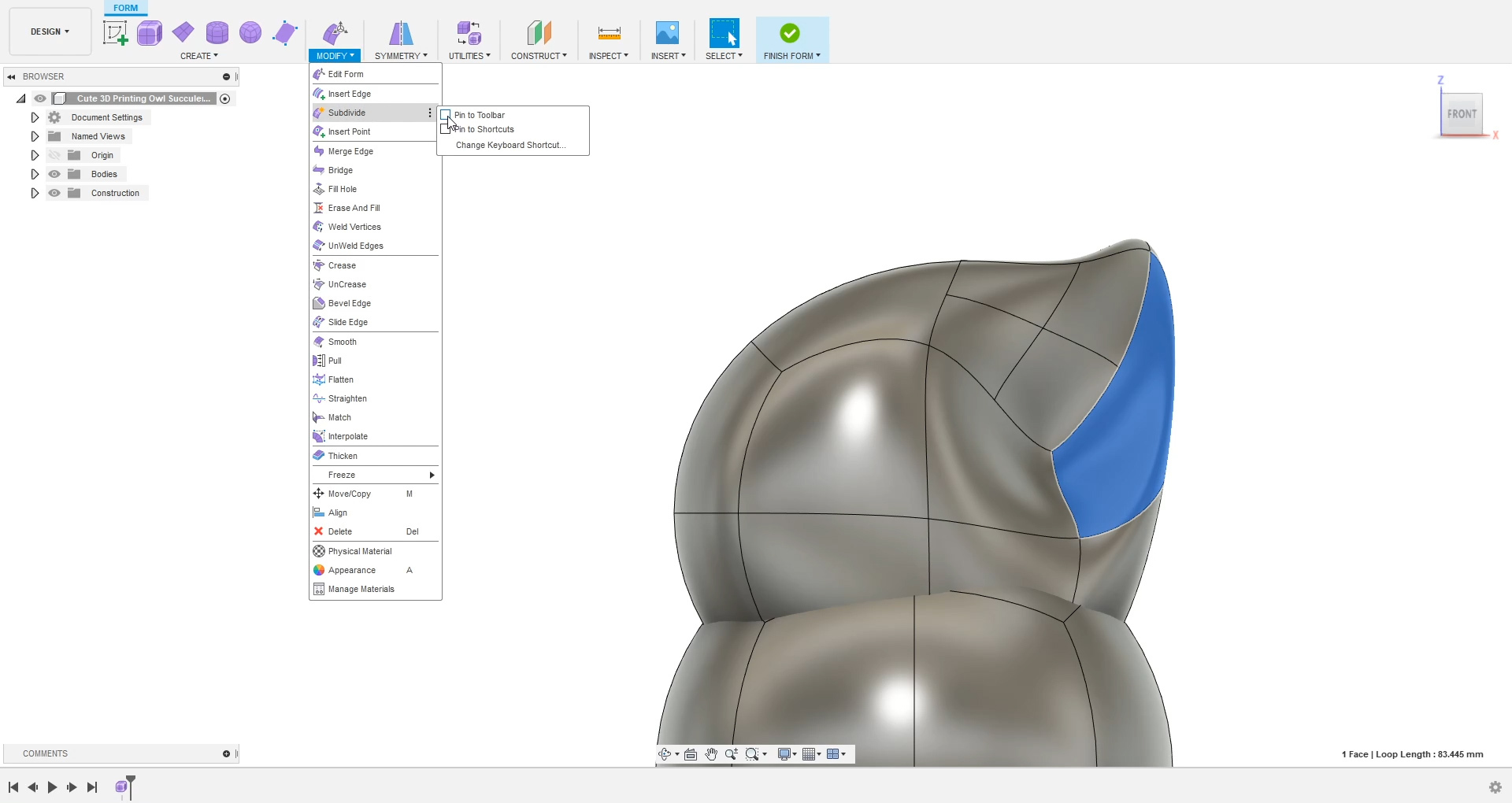Image resolution: width=1512 pixels, height=803 pixels.
Task: Expand the Bodies folder
Action: click(35, 174)
